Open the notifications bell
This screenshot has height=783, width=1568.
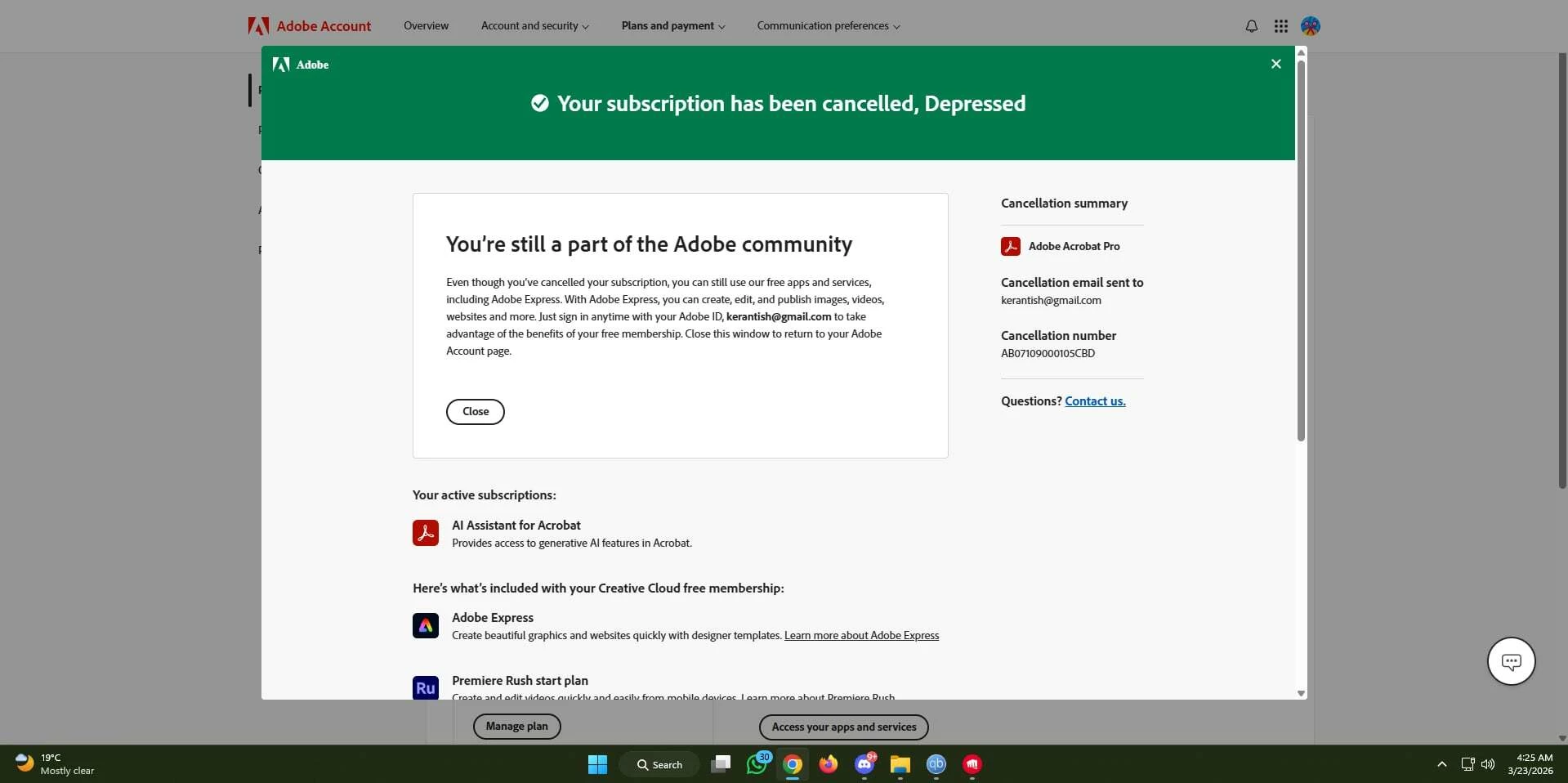[1251, 26]
